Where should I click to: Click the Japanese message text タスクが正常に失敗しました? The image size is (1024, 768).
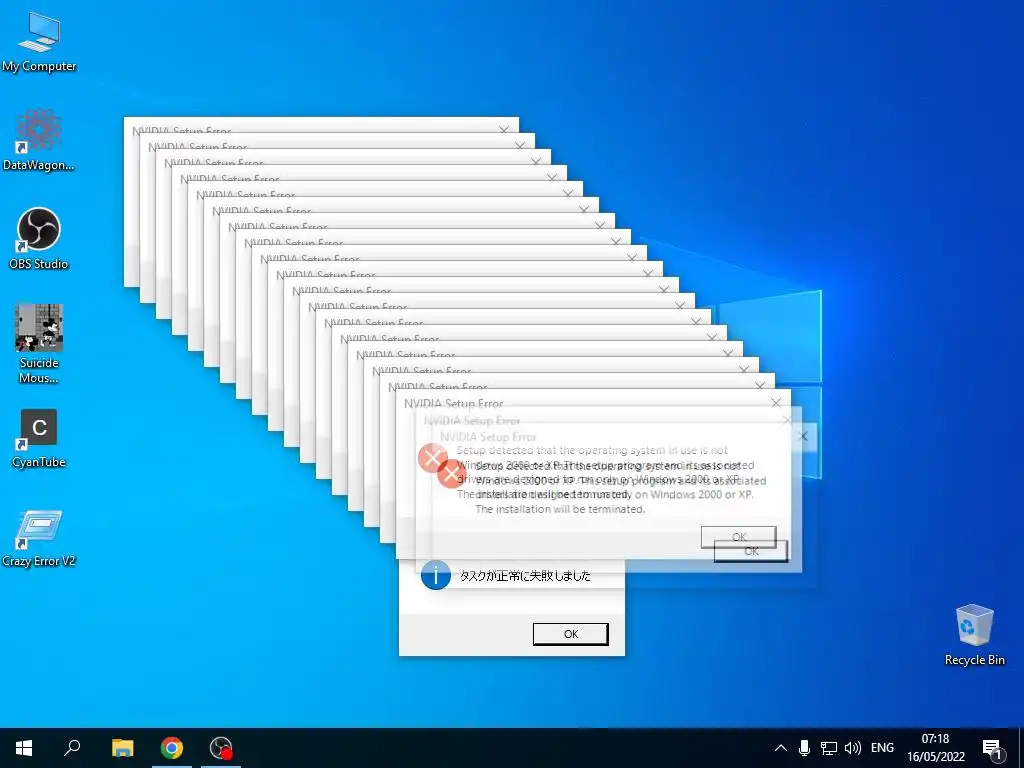point(525,576)
